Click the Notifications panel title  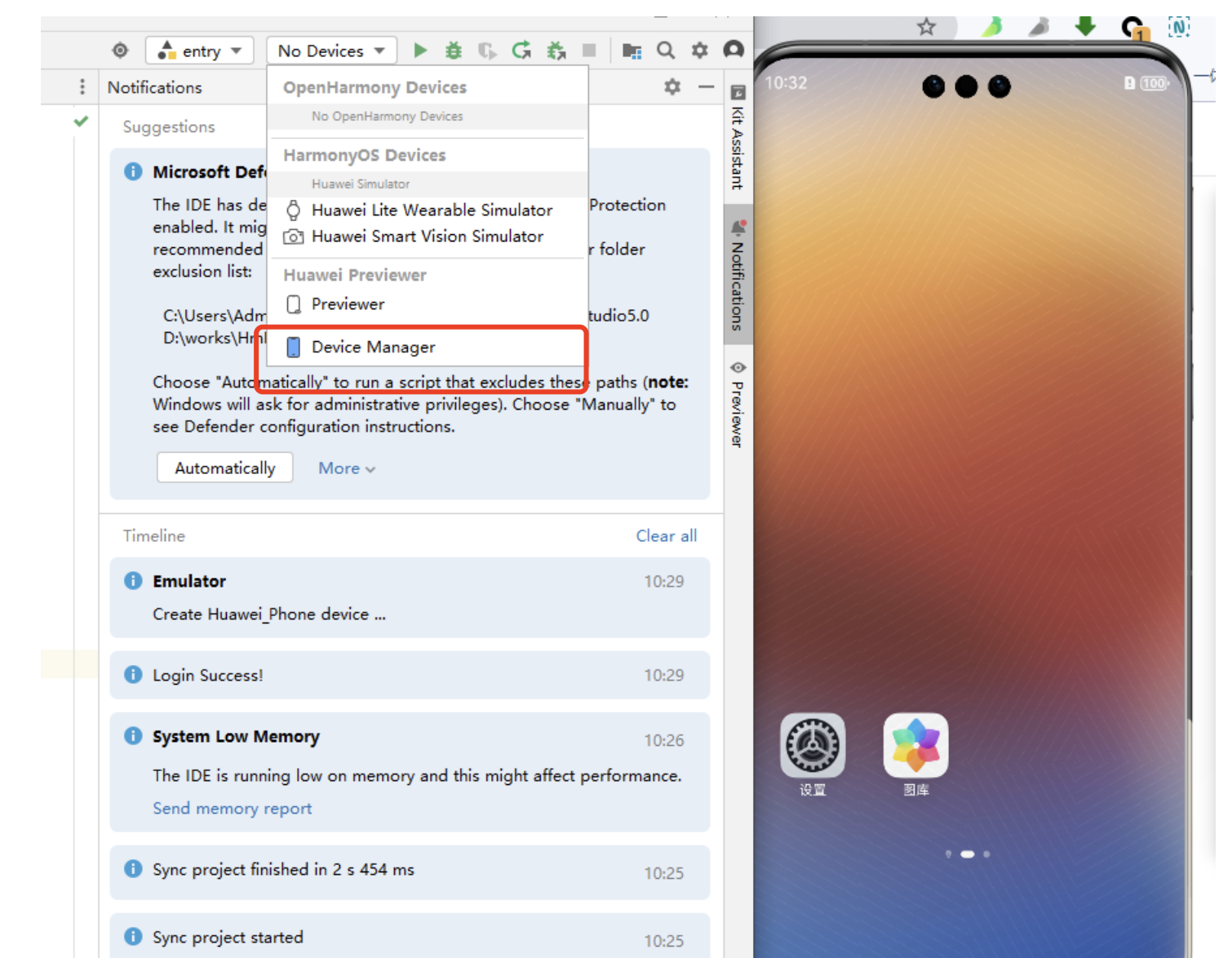155,87
